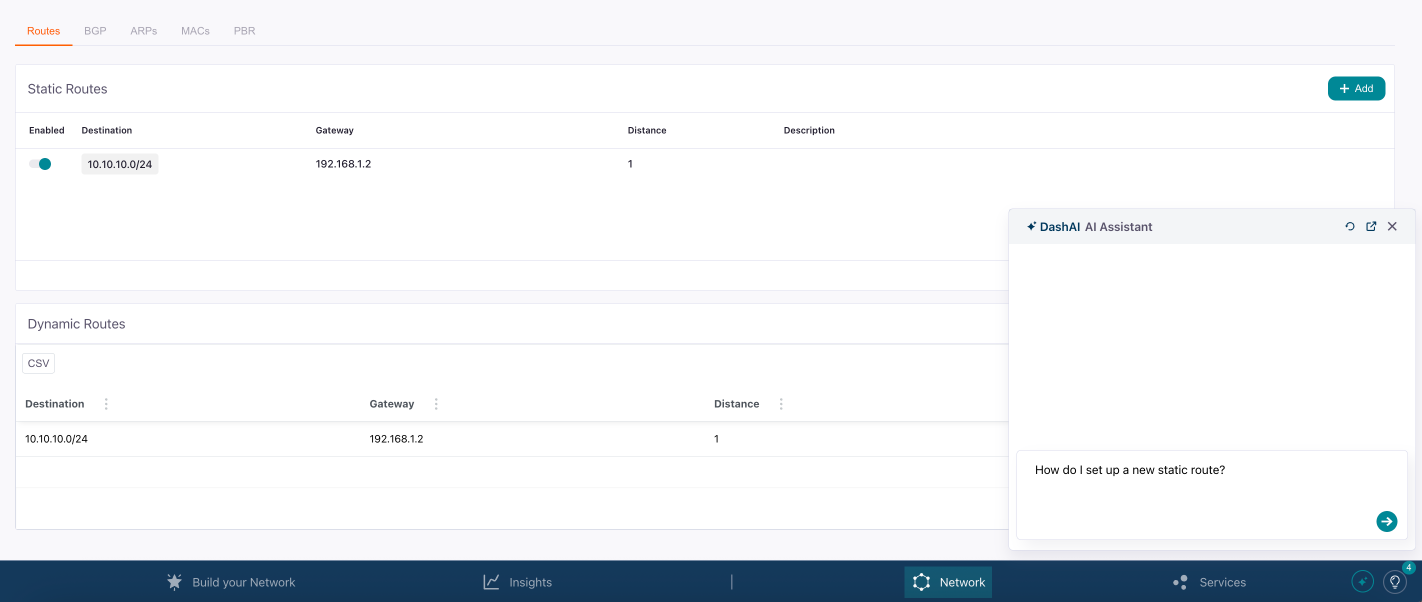Add a new static route

[x=1356, y=88]
